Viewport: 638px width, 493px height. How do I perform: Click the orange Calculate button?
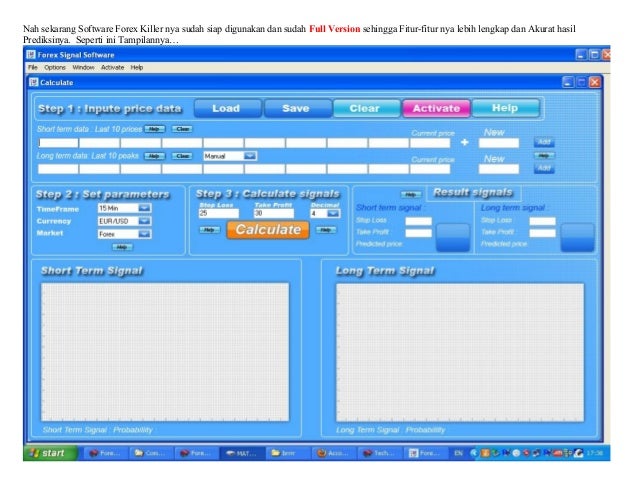pyautogui.click(x=268, y=230)
